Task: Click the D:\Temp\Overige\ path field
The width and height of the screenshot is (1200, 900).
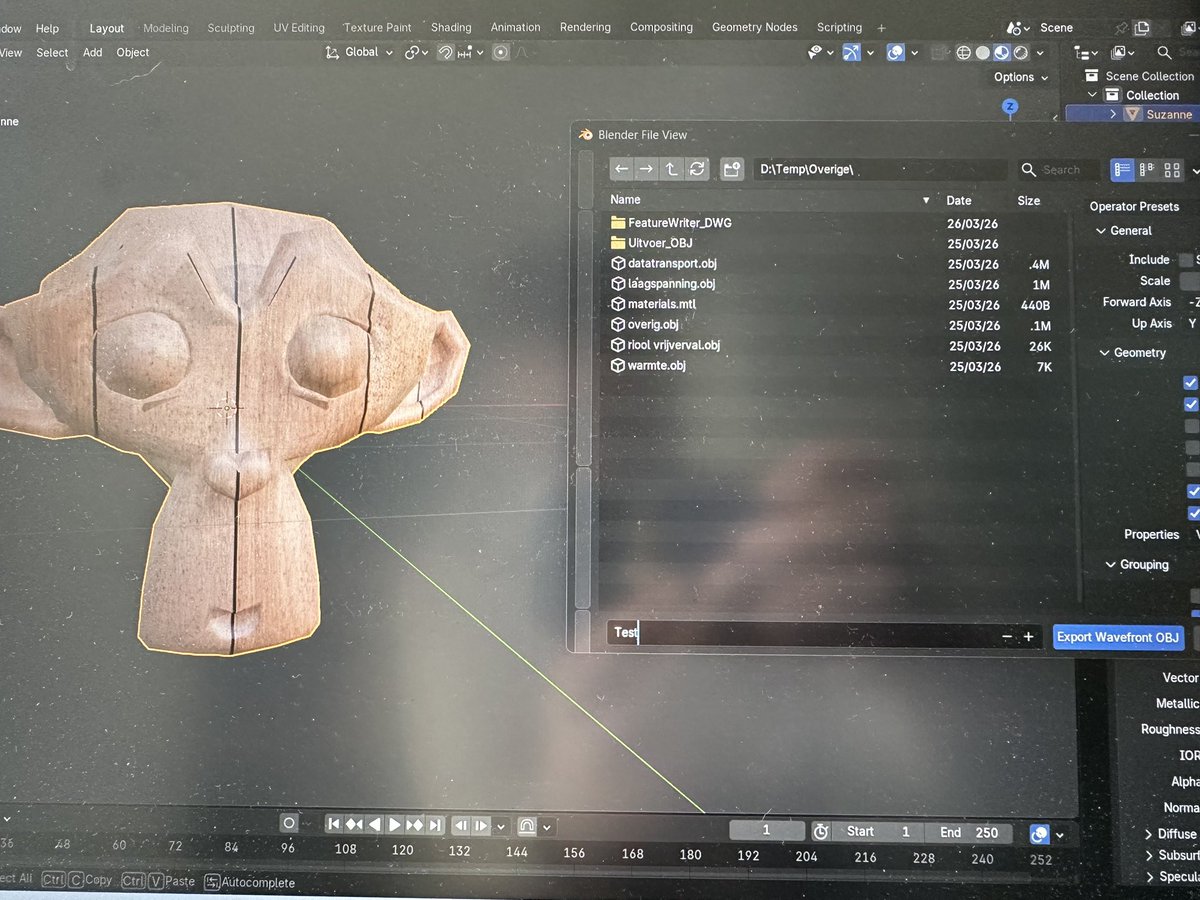Action: click(879, 169)
